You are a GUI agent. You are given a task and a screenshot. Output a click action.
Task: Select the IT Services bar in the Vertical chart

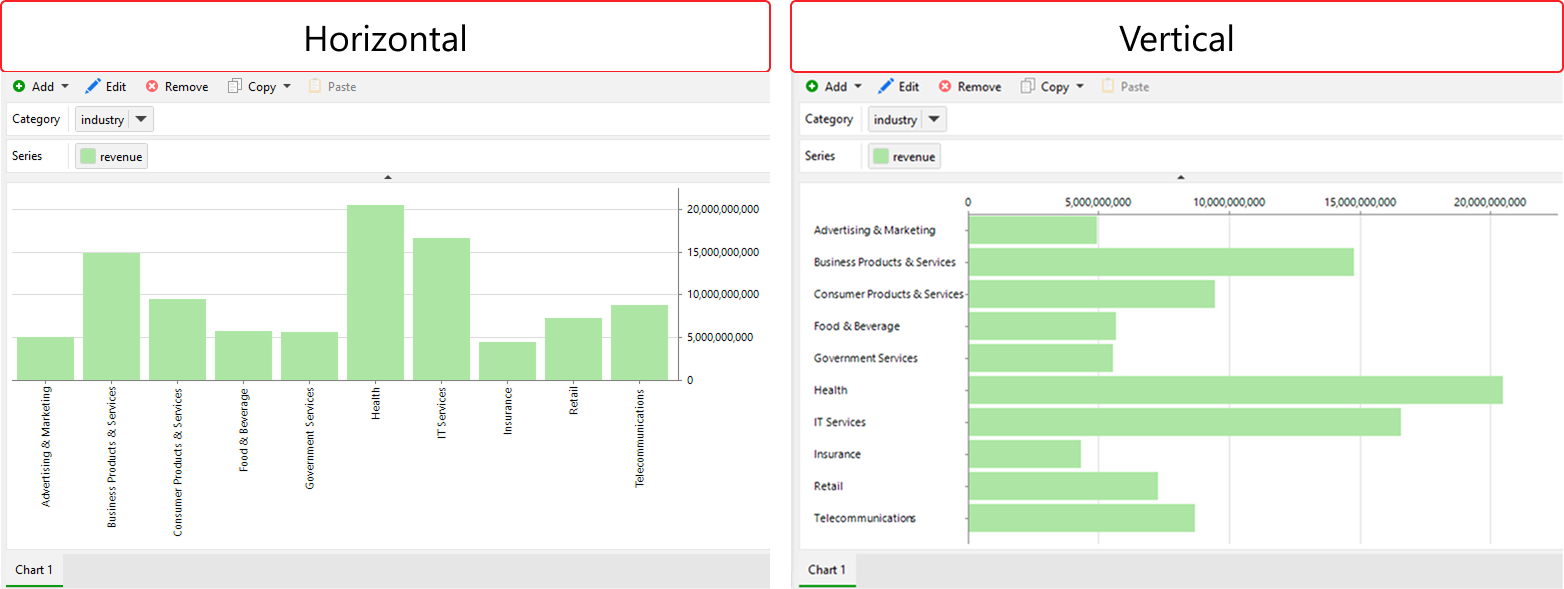pos(1185,422)
